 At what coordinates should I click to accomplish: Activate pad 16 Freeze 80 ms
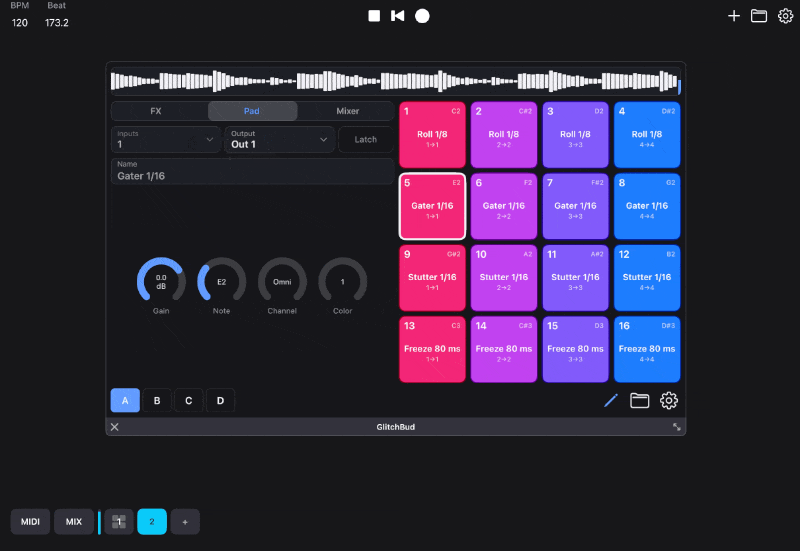click(647, 349)
